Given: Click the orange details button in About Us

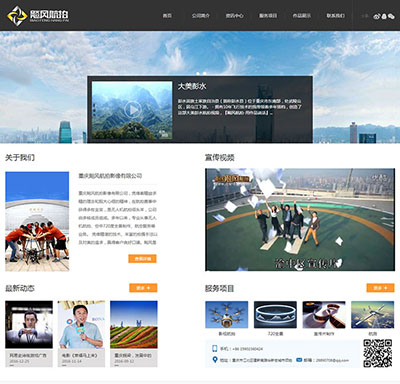Looking at the screenshot, I should (142, 259).
